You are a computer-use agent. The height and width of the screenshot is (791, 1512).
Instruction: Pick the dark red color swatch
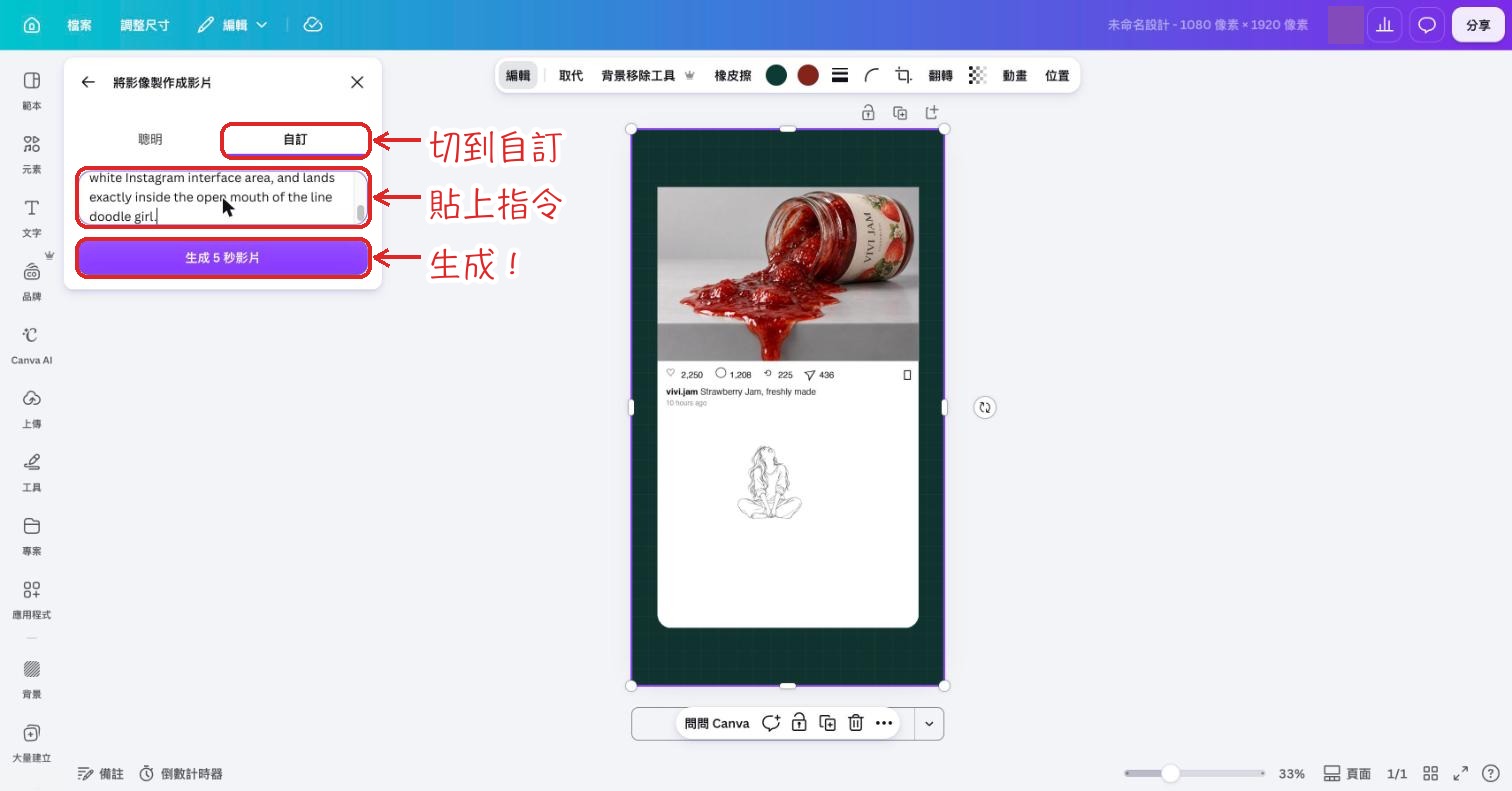pos(808,75)
